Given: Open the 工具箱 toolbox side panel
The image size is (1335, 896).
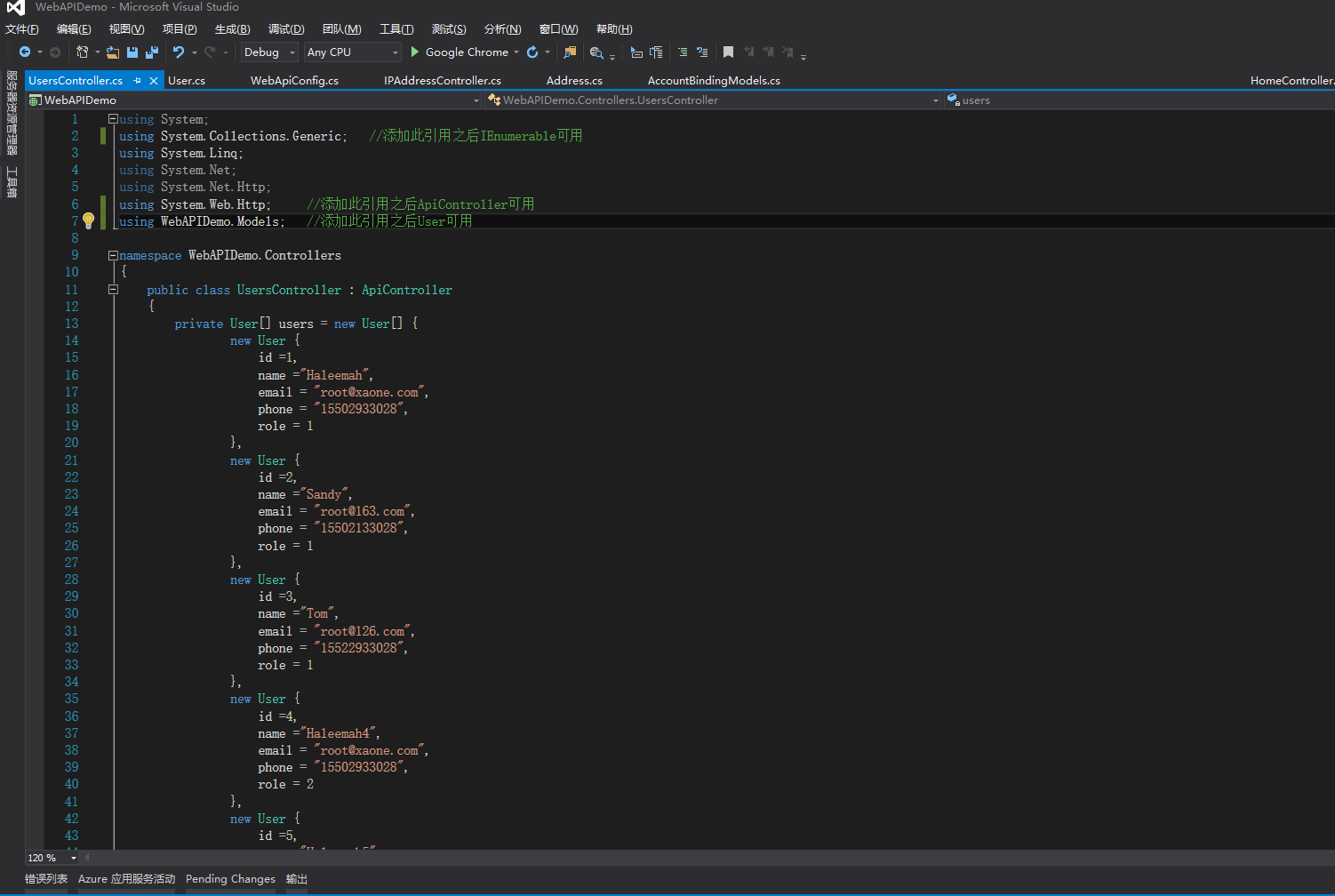Looking at the screenshot, I should tap(12, 181).
